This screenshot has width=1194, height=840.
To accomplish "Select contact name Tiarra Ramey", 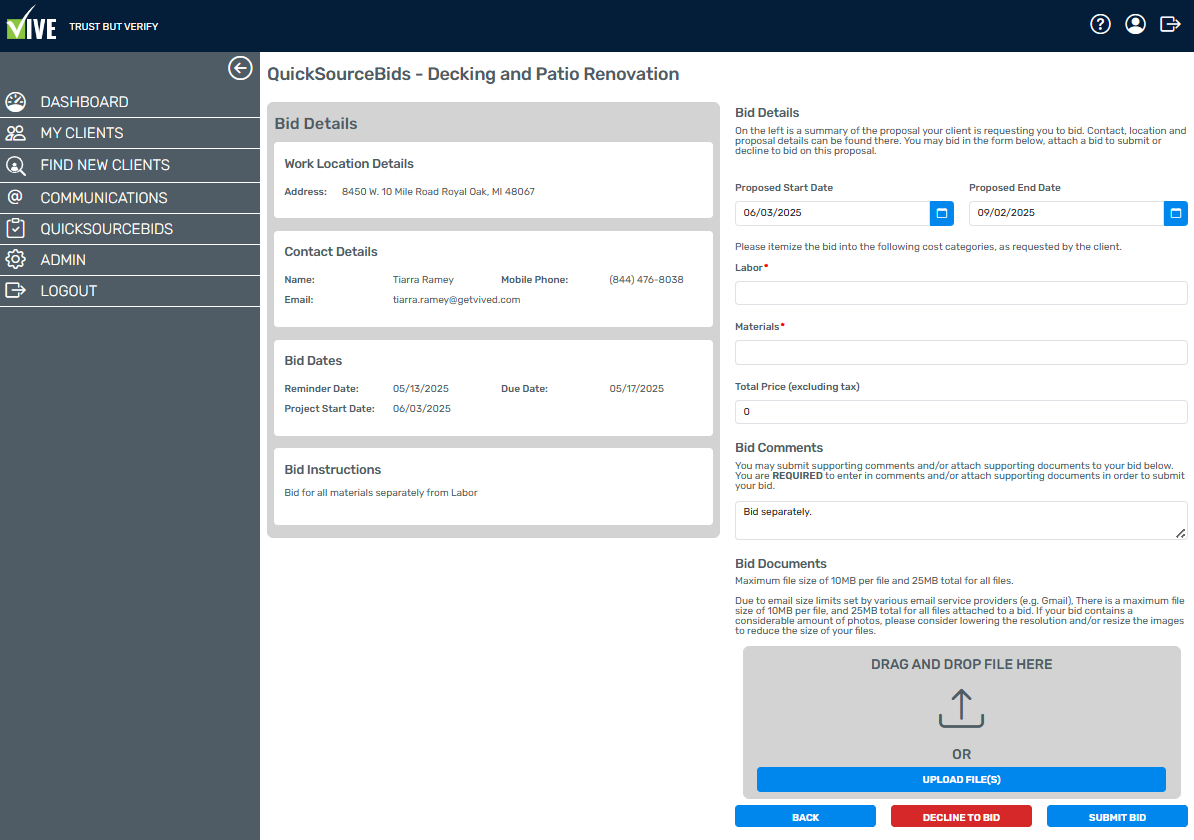I will point(423,279).
